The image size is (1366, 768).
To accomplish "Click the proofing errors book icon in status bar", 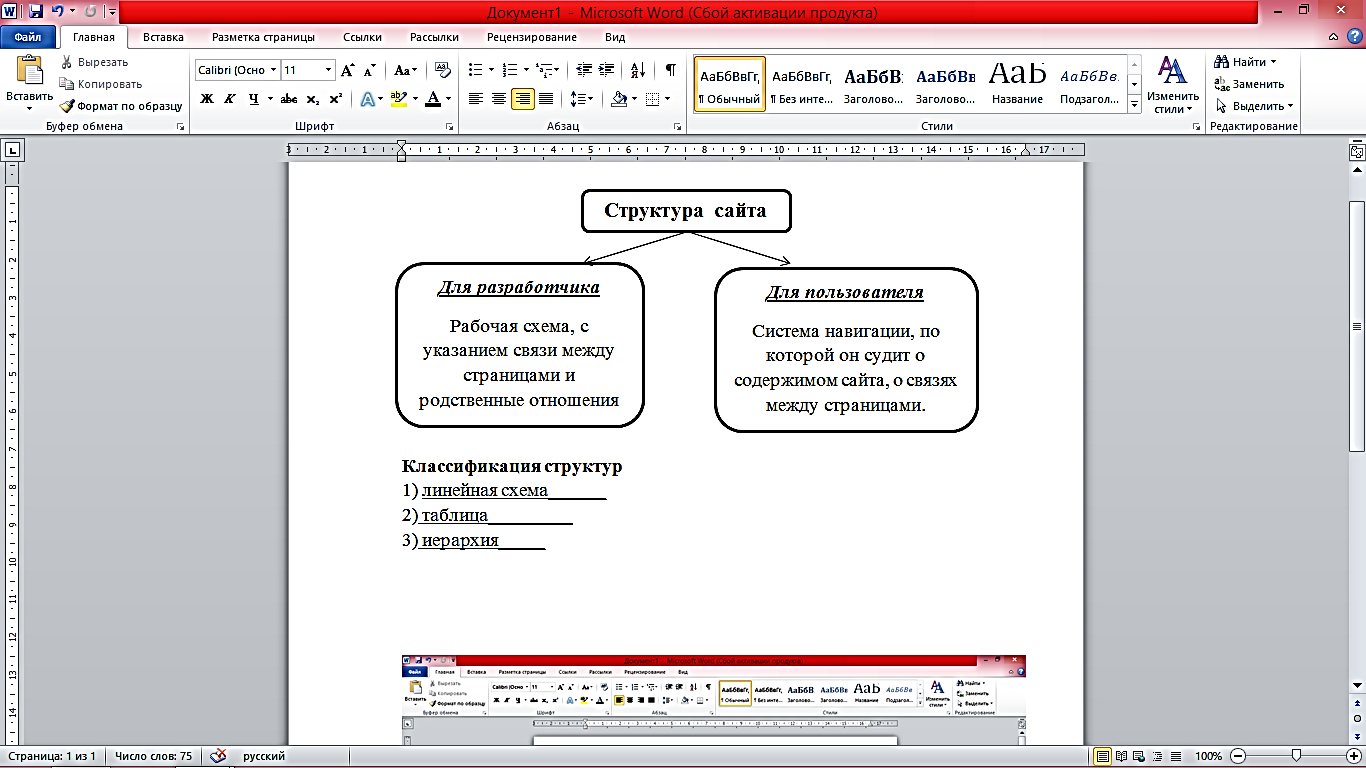I will [x=219, y=756].
